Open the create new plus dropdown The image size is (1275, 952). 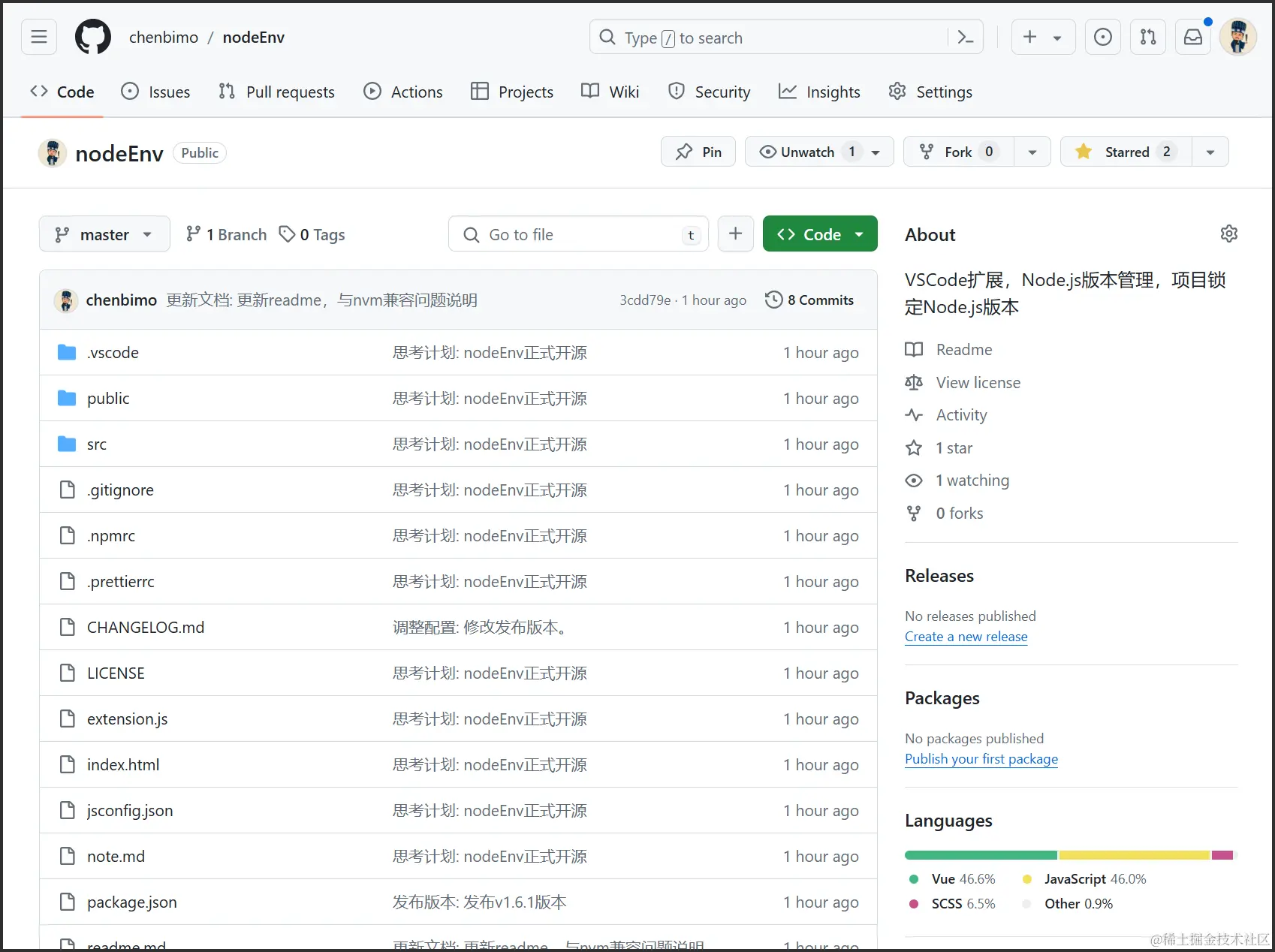(1043, 37)
